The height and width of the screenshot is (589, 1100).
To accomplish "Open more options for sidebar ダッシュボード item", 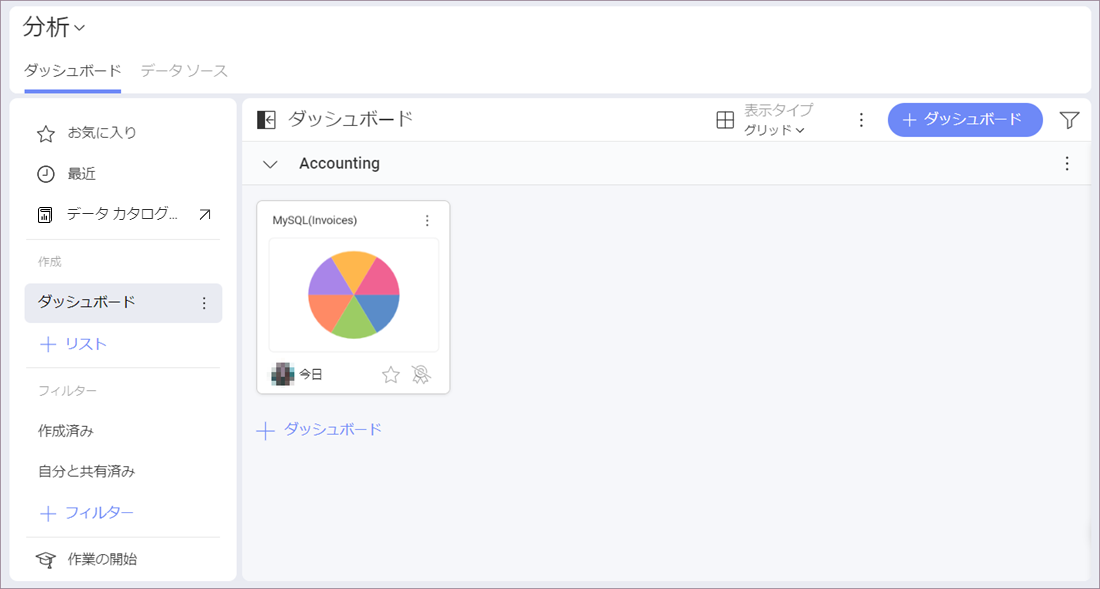I will [x=204, y=303].
